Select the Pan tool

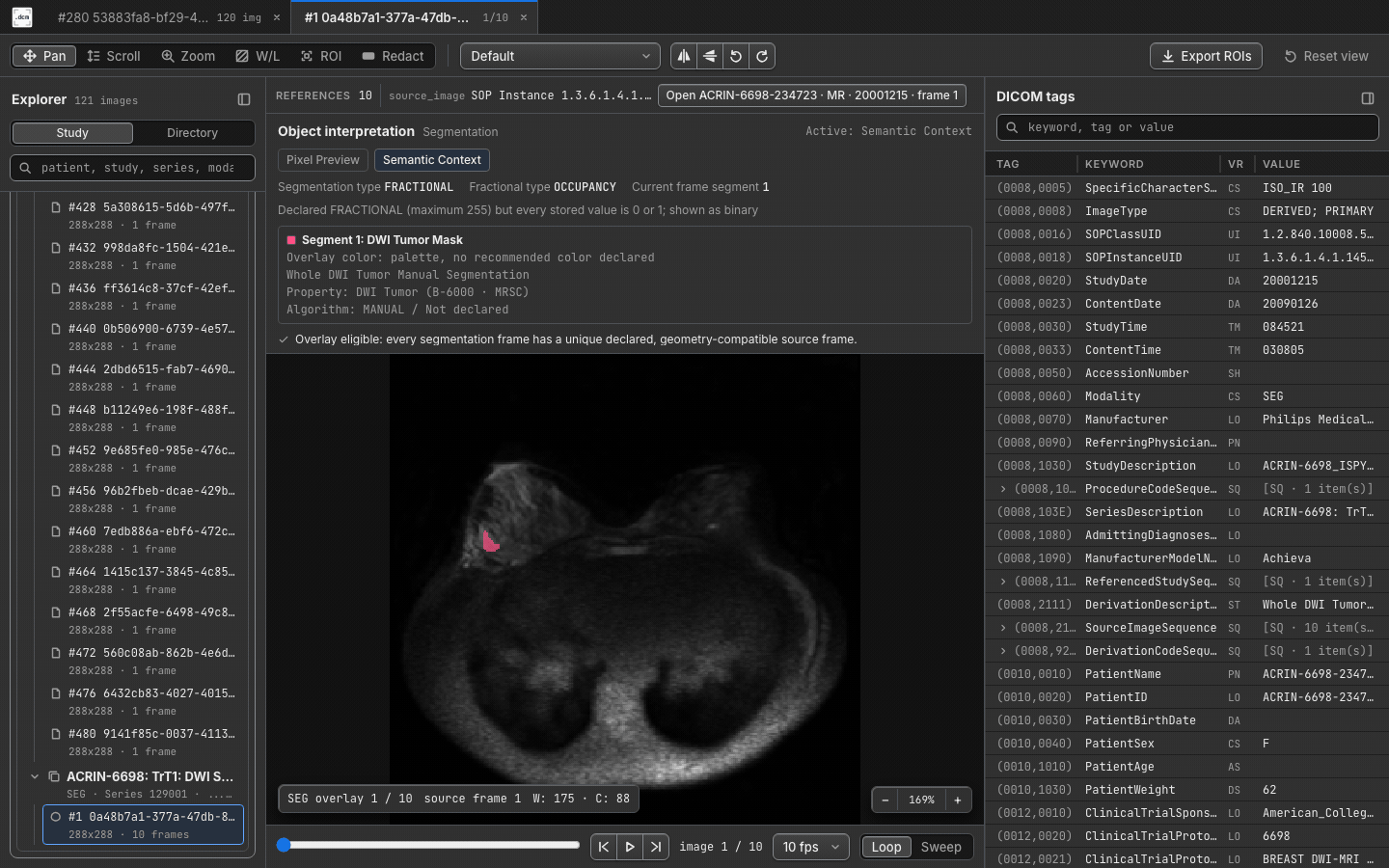(x=44, y=56)
